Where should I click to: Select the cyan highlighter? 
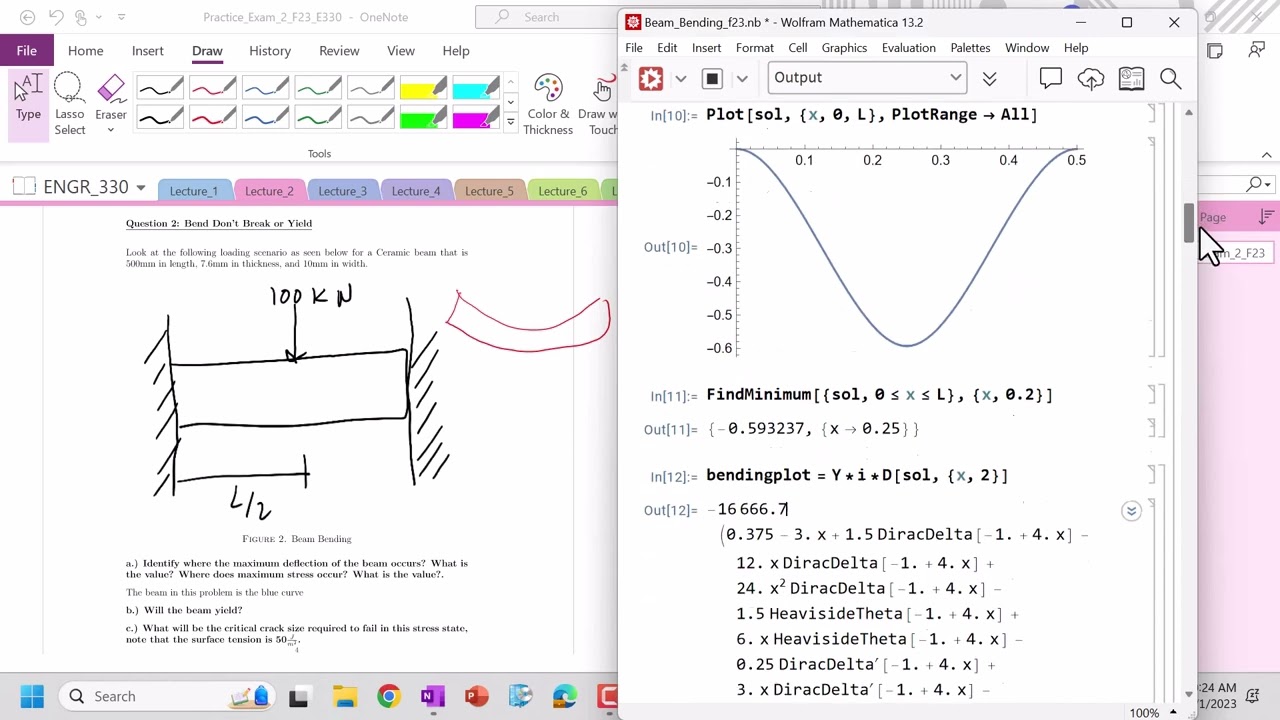475,90
